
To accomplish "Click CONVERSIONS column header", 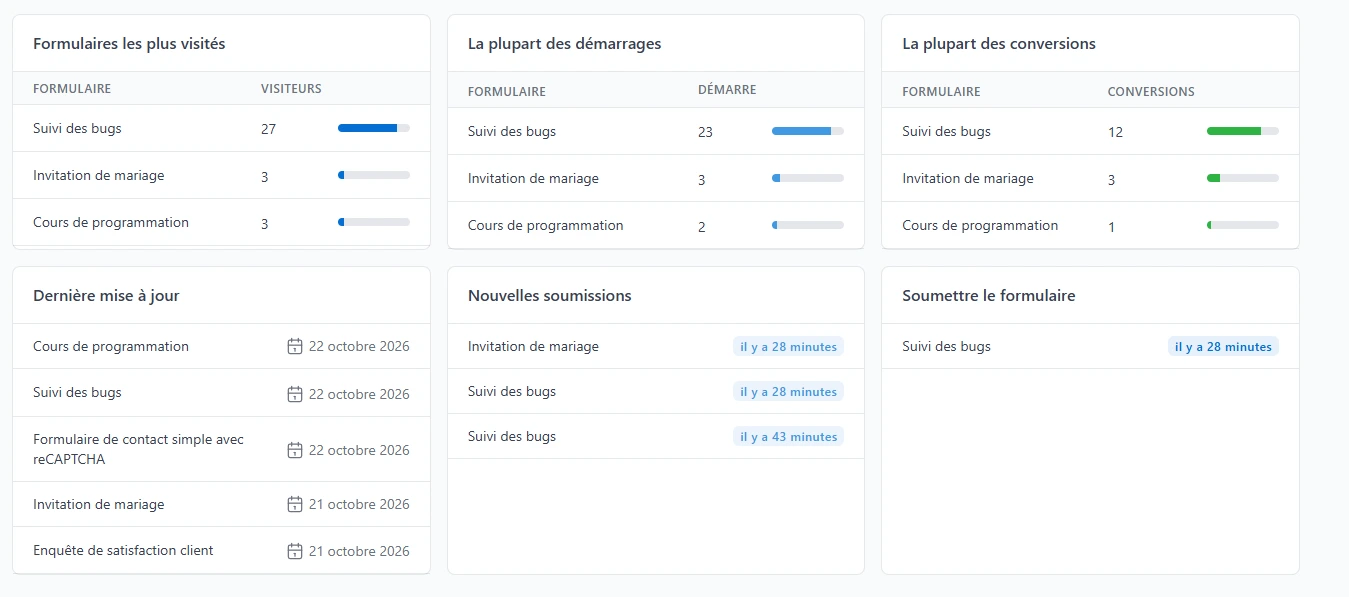I will pyautogui.click(x=1151, y=91).
